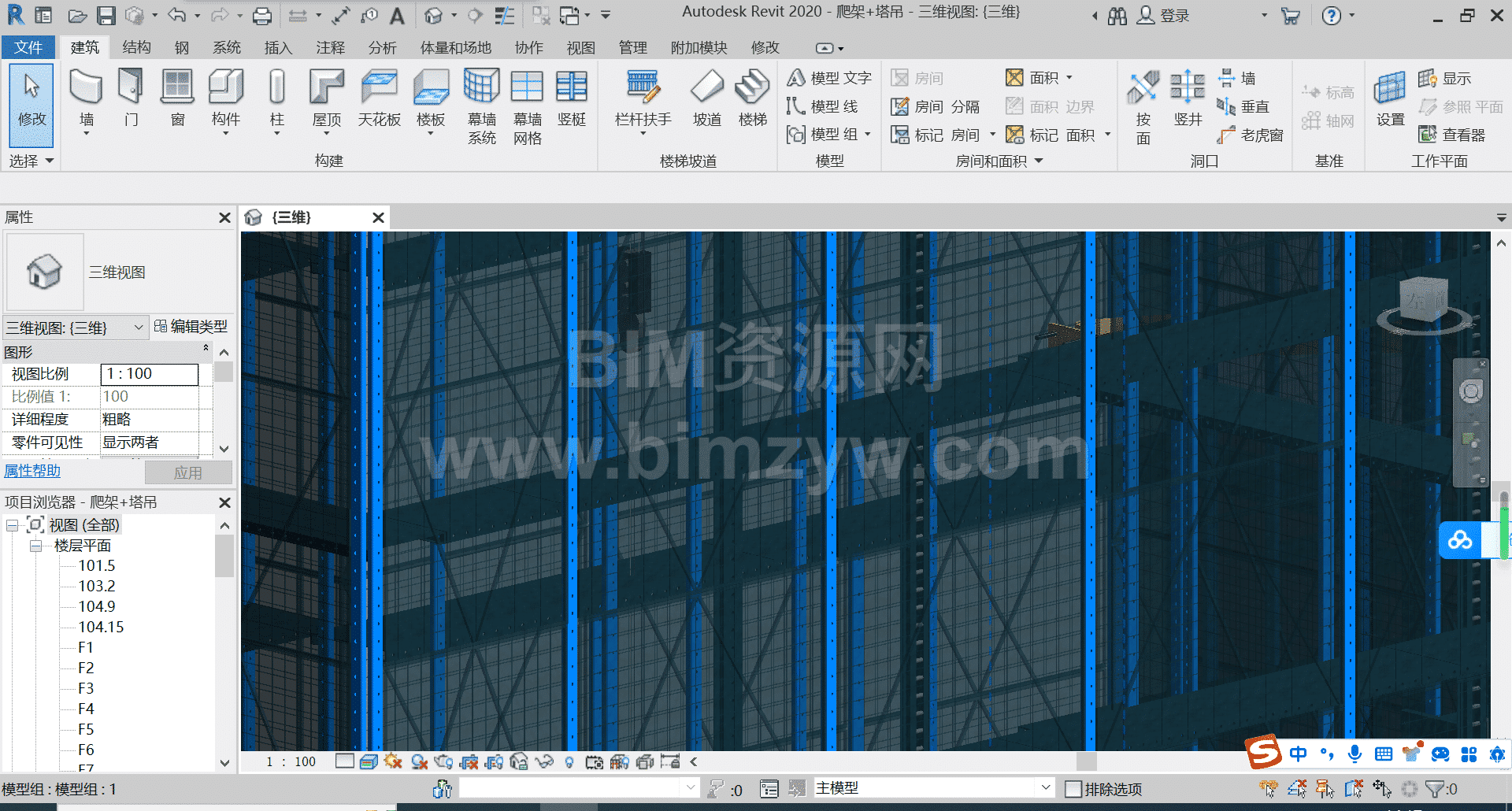Click the View Scale field showing 1 : 100
Viewport: 1512px width, 811px height.
pyautogui.click(x=150, y=374)
